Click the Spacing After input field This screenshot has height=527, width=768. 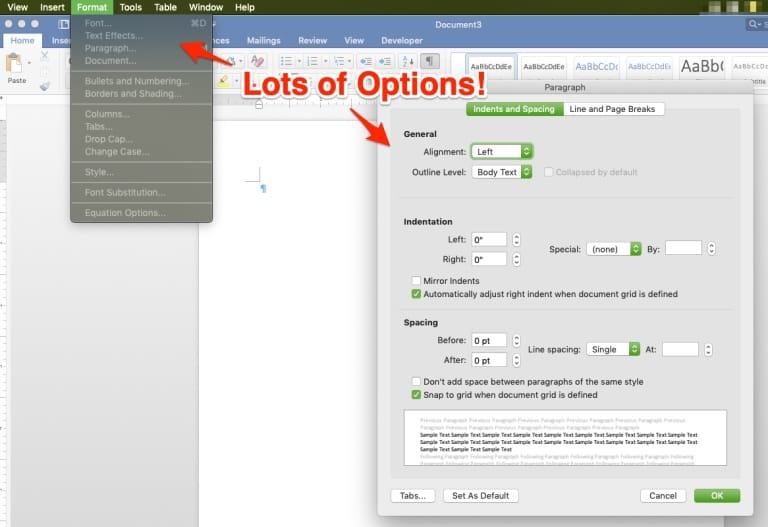coord(489,360)
